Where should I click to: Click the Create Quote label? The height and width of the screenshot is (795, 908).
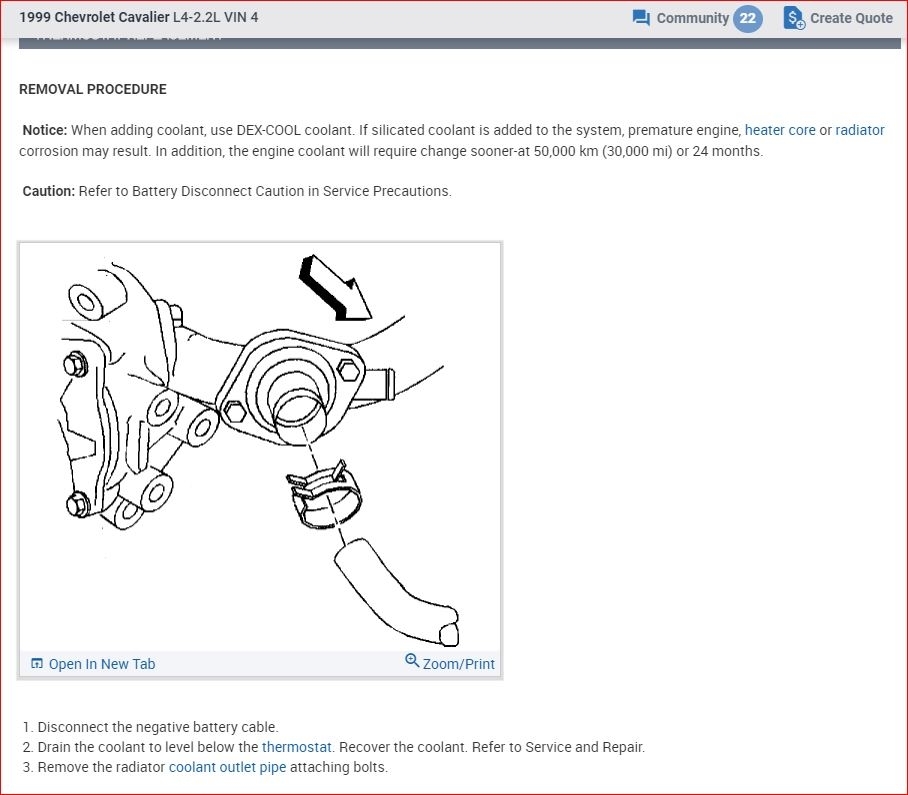point(851,18)
